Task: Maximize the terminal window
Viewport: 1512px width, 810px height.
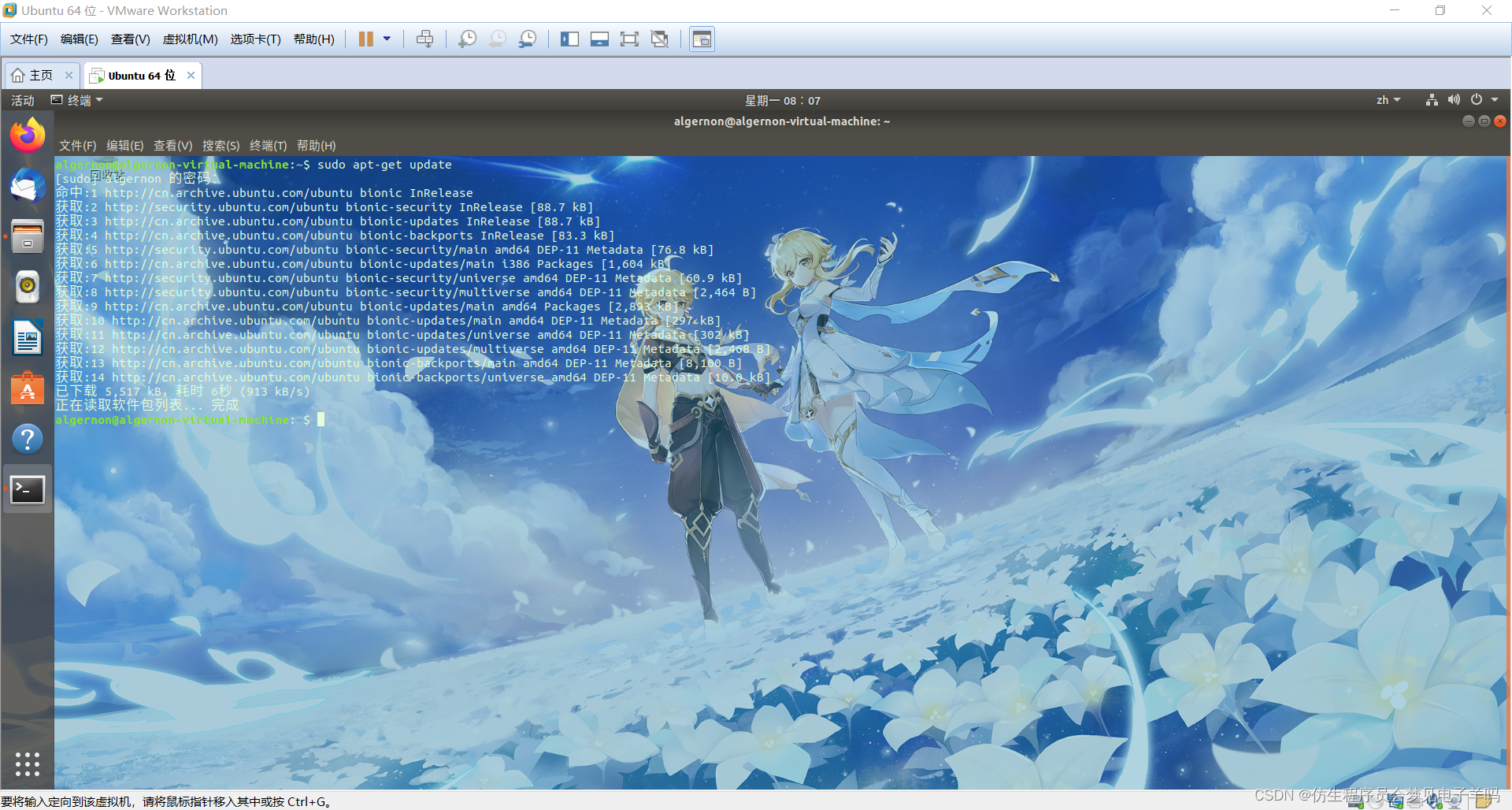Action: (x=1484, y=121)
